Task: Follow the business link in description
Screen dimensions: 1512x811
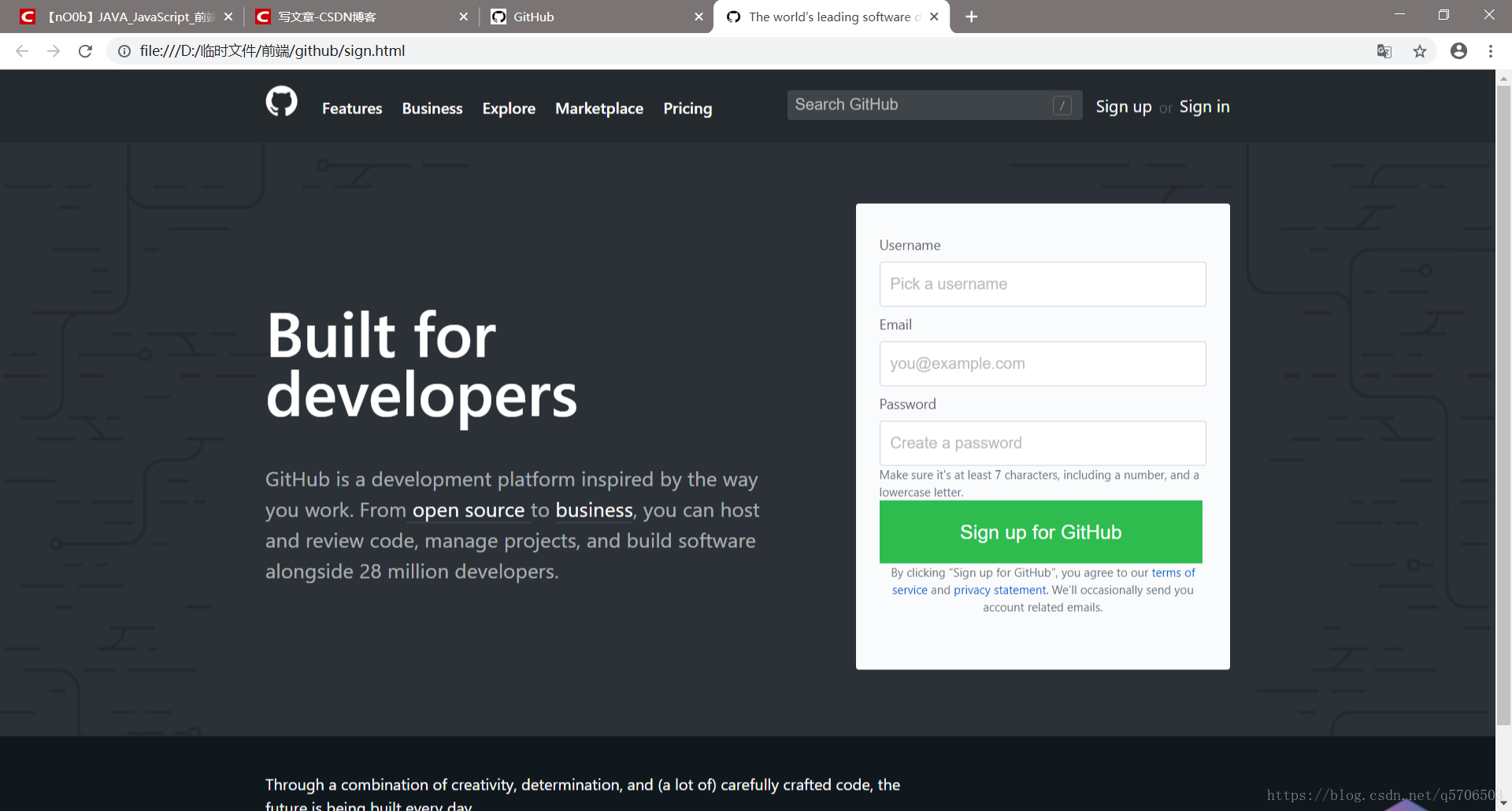Action: (594, 510)
